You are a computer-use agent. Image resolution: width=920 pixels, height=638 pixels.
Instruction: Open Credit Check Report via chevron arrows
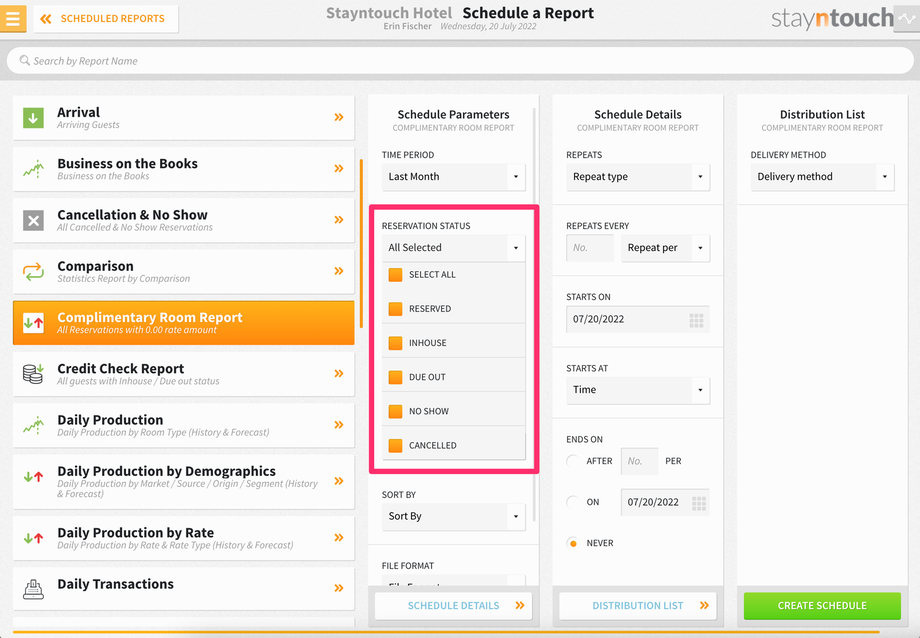[339, 373]
